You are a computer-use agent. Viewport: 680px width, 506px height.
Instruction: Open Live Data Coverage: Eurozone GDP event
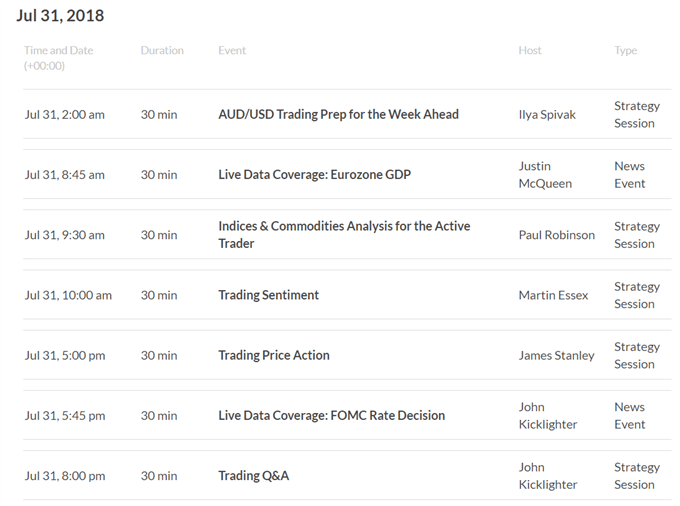[314, 175]
